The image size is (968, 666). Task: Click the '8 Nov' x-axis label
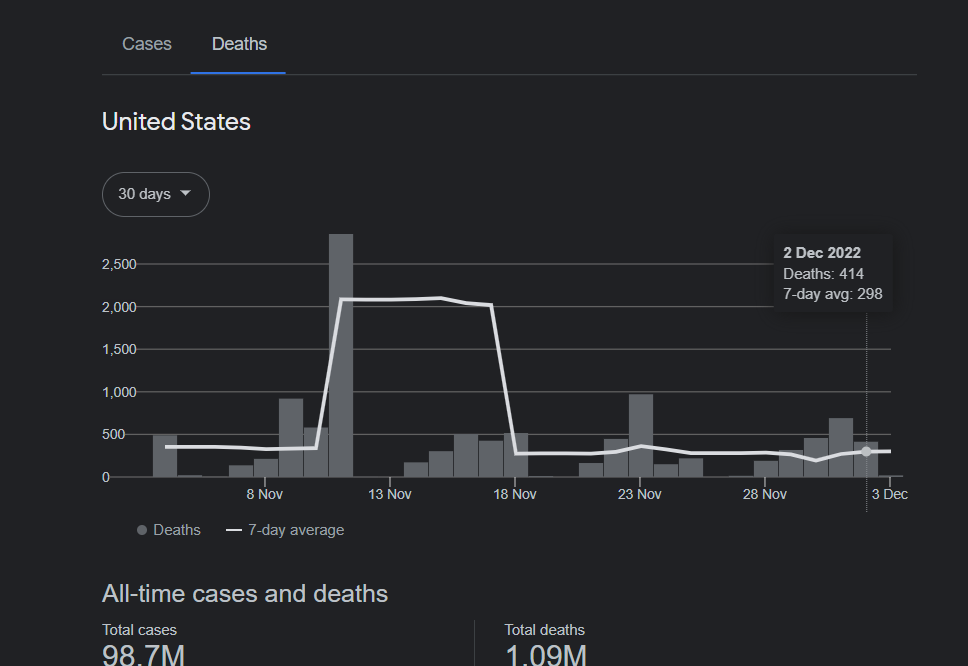click(x=265, y=494)
